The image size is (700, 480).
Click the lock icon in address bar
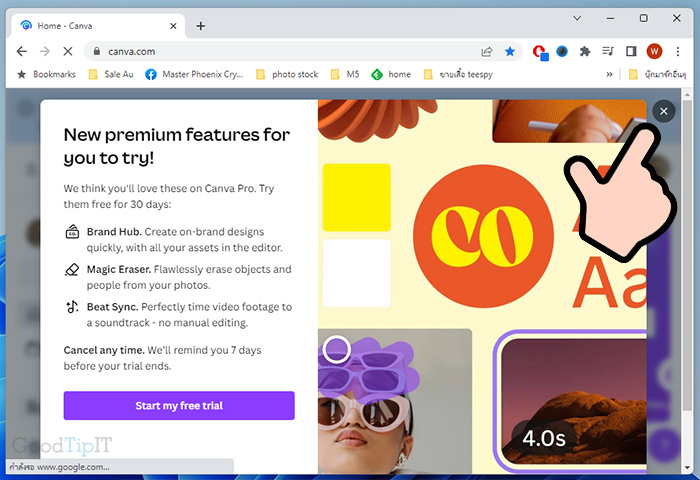click(97, 51)
